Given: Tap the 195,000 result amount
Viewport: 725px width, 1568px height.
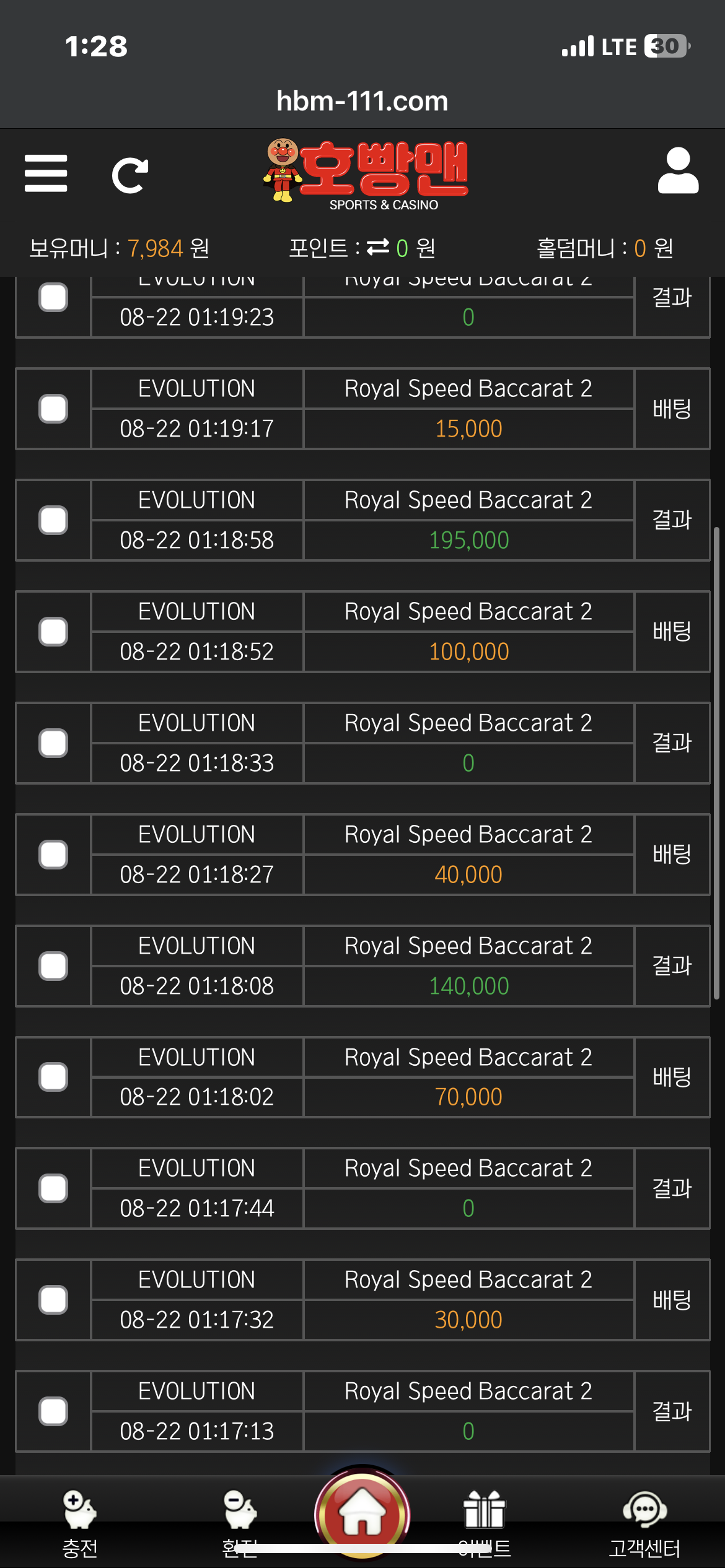Looking at the screenshot, I should pyautogui.click(x=468, y=540).
